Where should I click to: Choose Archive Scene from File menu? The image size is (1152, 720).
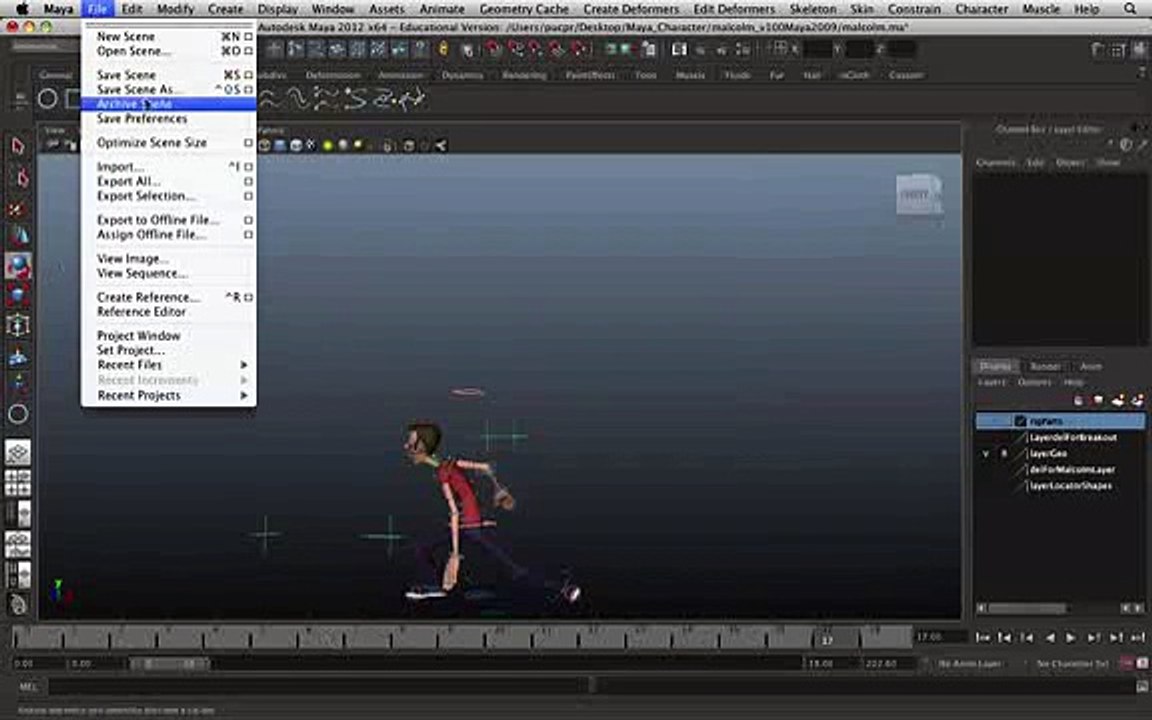point(168,104)
